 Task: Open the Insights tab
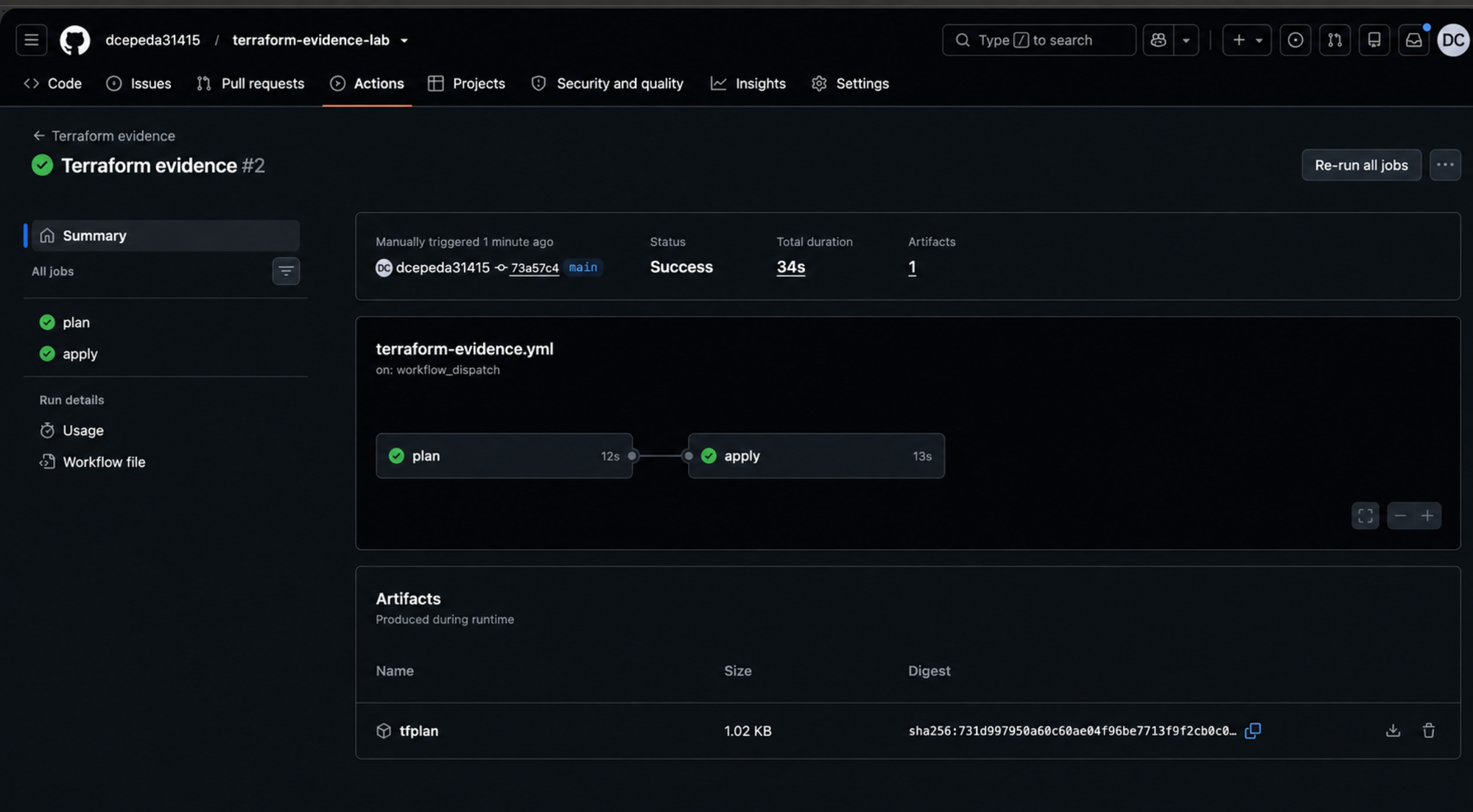[x=748, y=83]
